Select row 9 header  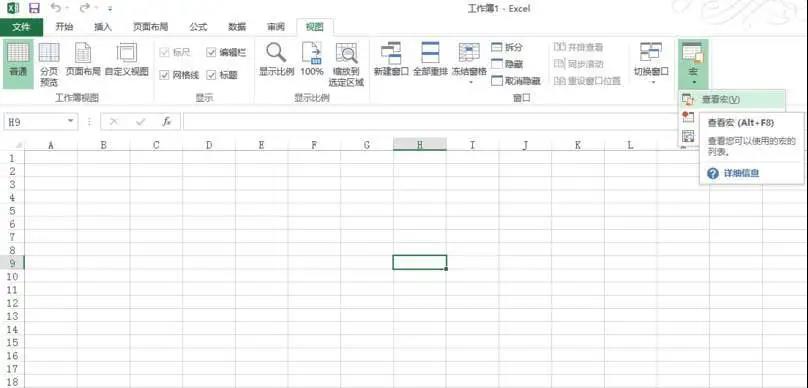pyautogui.click(x=12, y=263)
